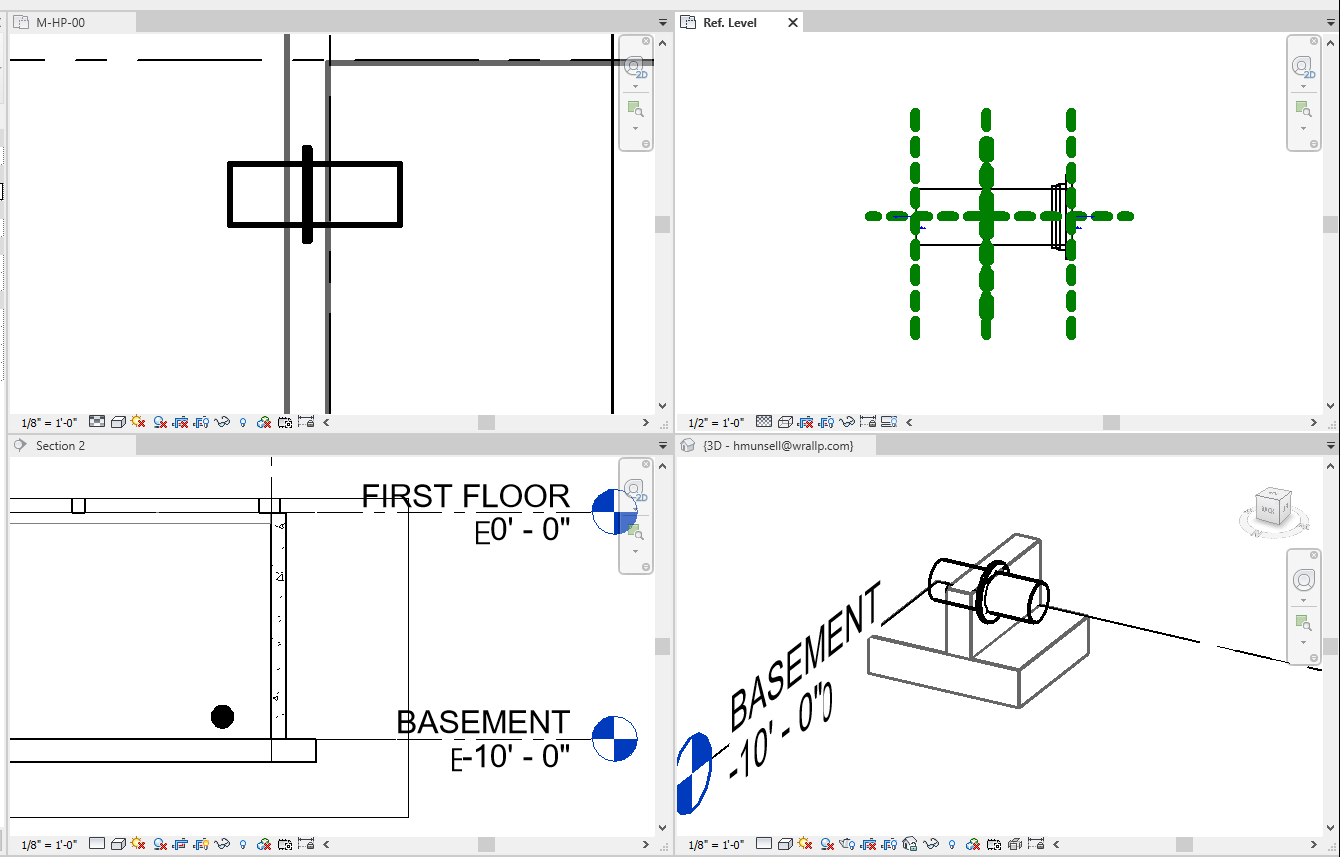Open the 1/2" = 1'-0" scale dropdown in Ref. Level
This screenshot has width=1340, height=857.
715,422
